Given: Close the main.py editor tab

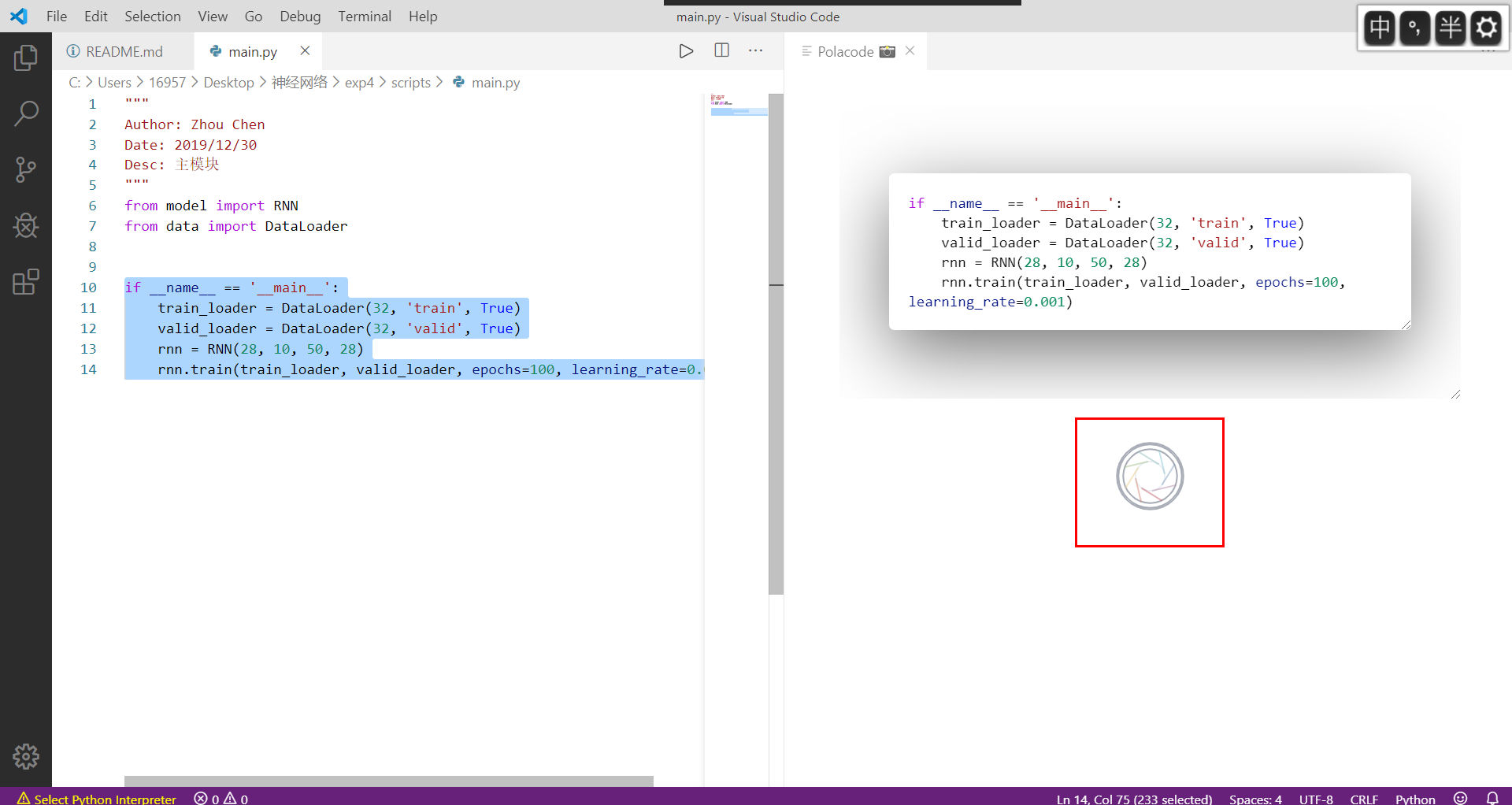Looking at the screenshot, I should coord(305,51).
